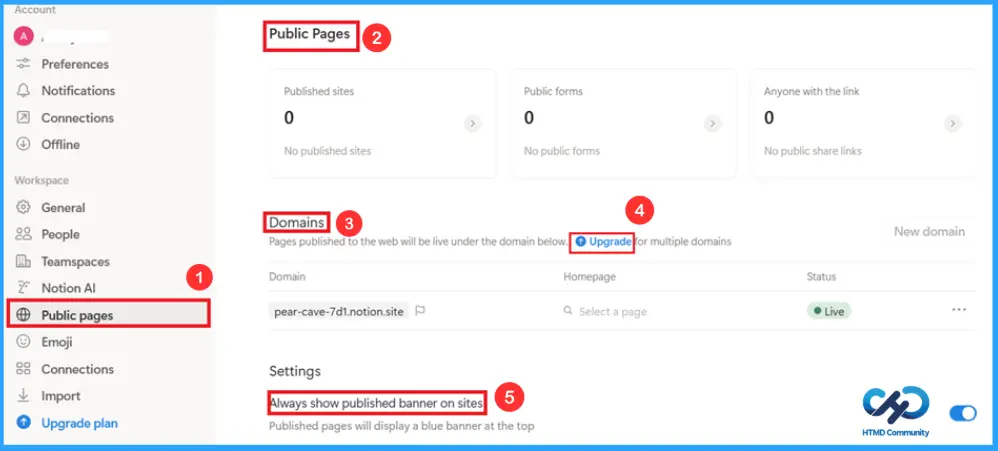The width and height of the screenshot is (998, 451).
Task: Click the Public pages globe icon
Action: click(24, 315)
